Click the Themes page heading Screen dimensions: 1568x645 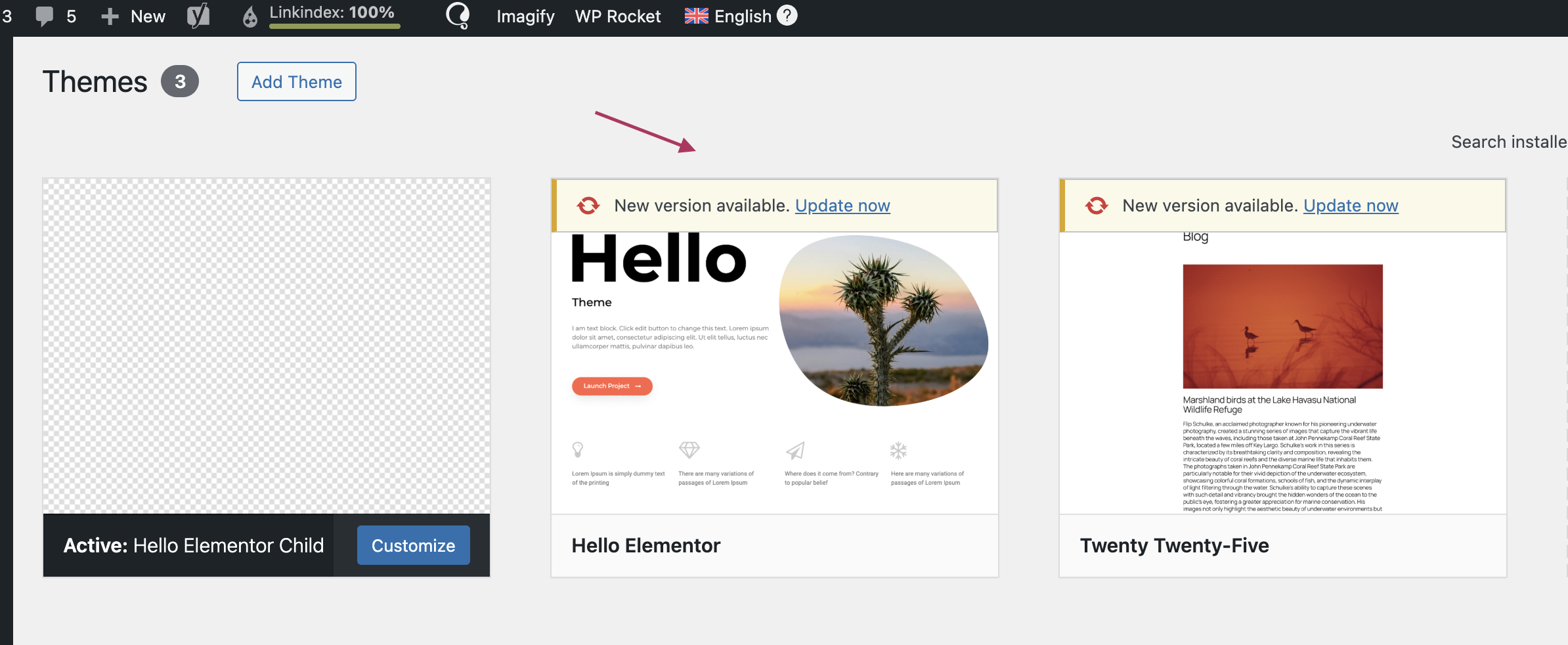[95, 81]
